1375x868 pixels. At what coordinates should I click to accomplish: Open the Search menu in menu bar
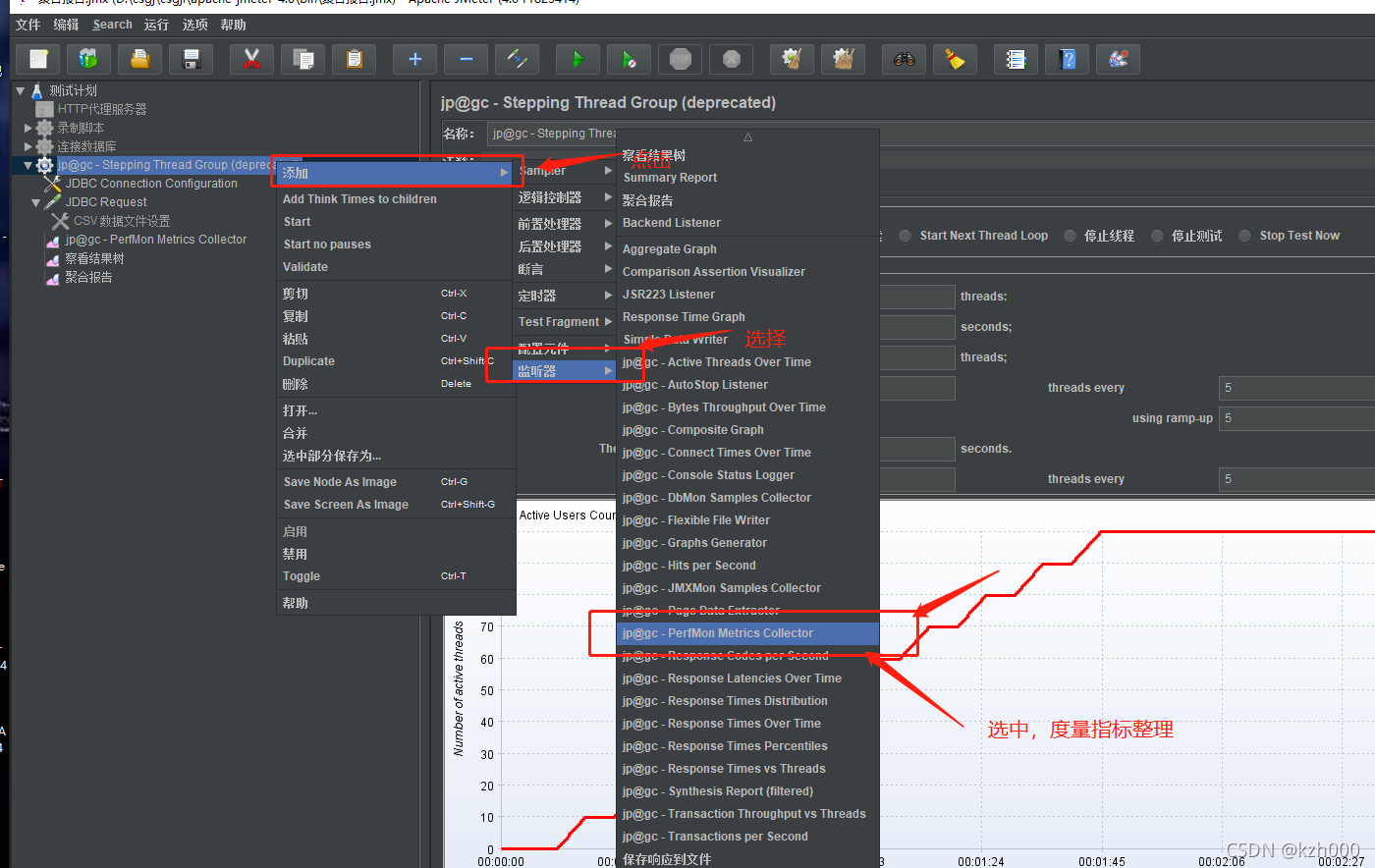112,25
